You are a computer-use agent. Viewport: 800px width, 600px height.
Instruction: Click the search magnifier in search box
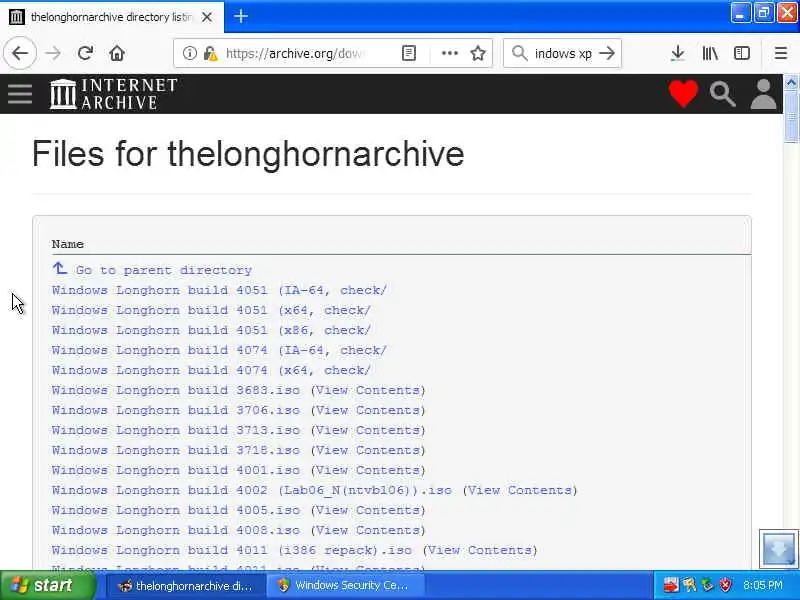point(519,53)
